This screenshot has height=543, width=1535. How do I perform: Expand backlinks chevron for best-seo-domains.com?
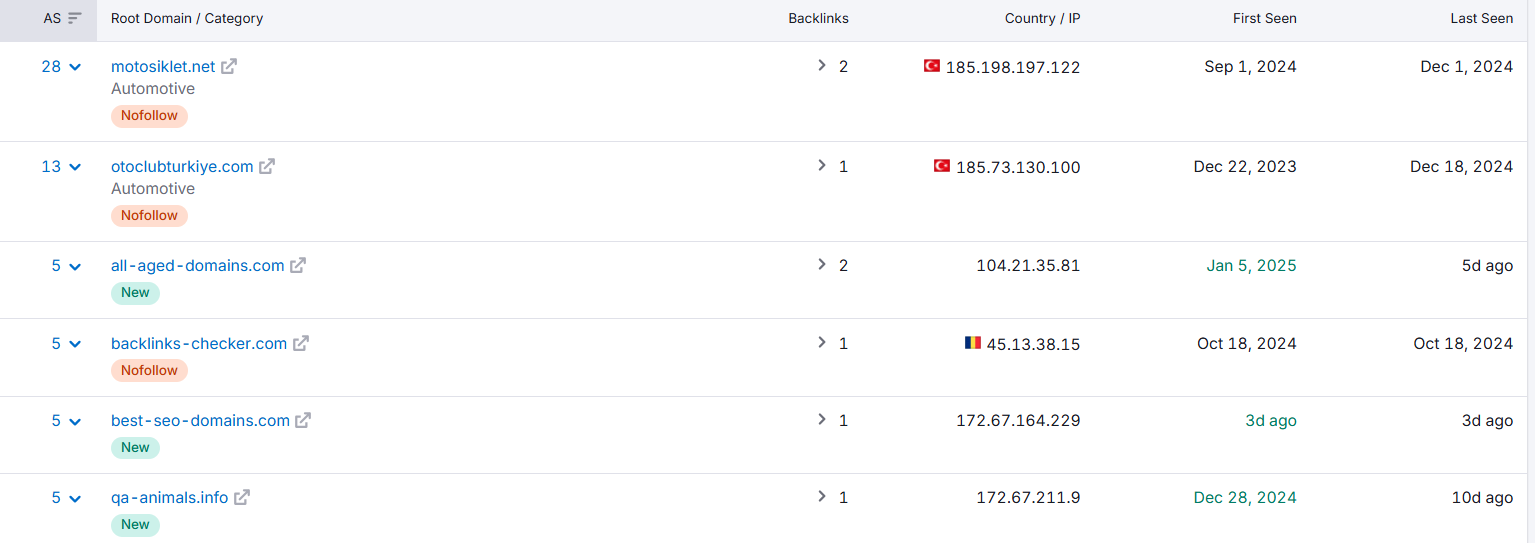click(822, 420)
